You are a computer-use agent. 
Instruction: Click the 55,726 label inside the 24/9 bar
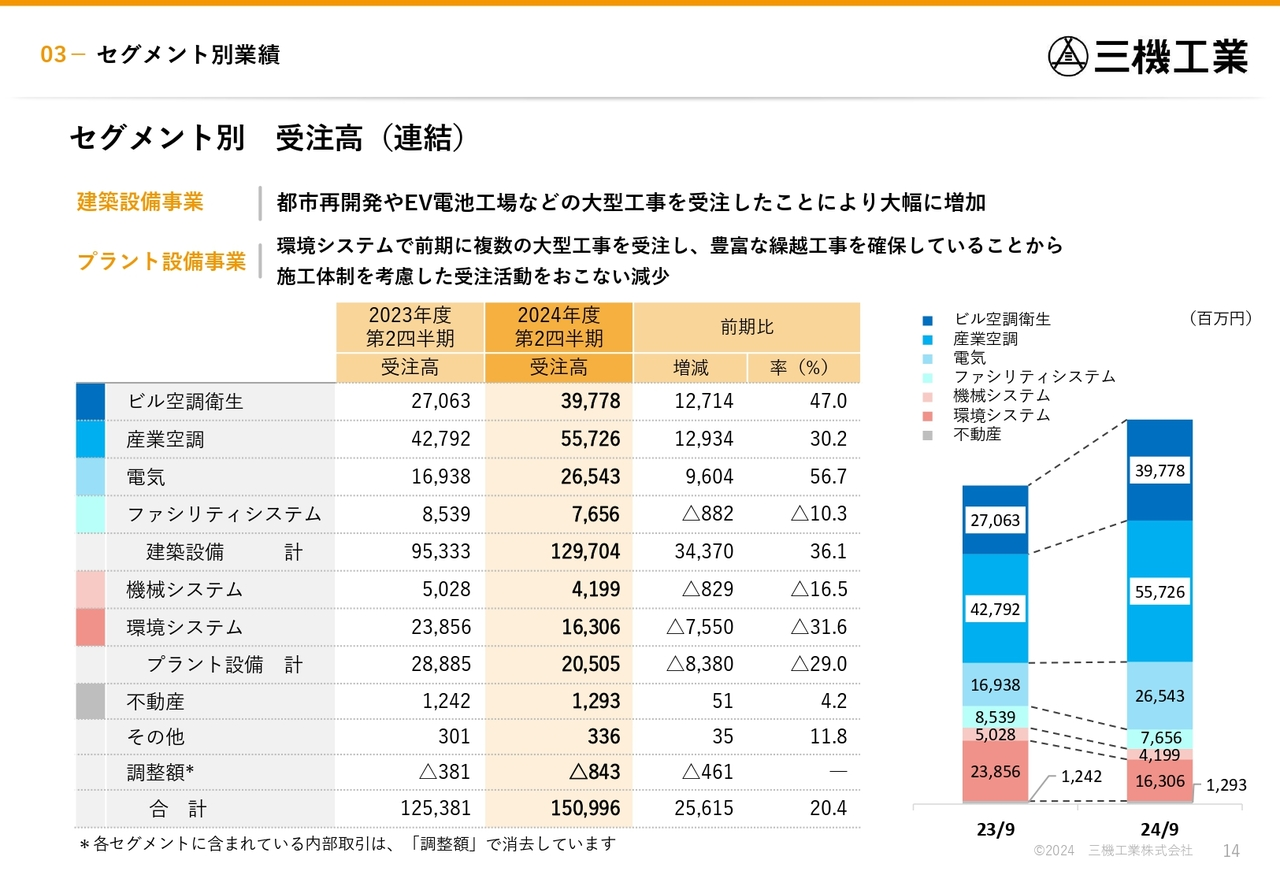tap(1160, 592)
